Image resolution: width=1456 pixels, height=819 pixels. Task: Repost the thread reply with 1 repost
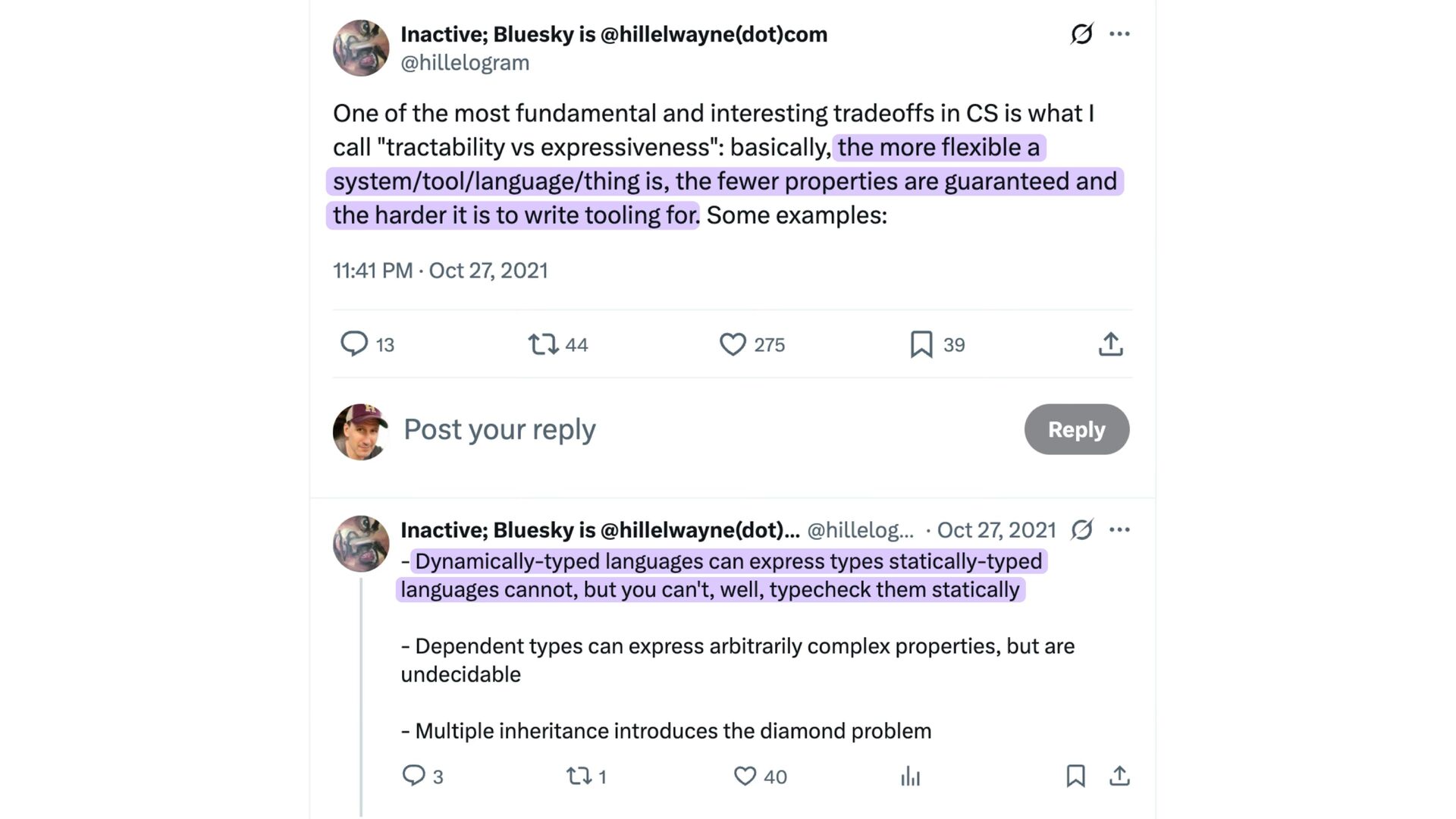[x=579, y=776]
